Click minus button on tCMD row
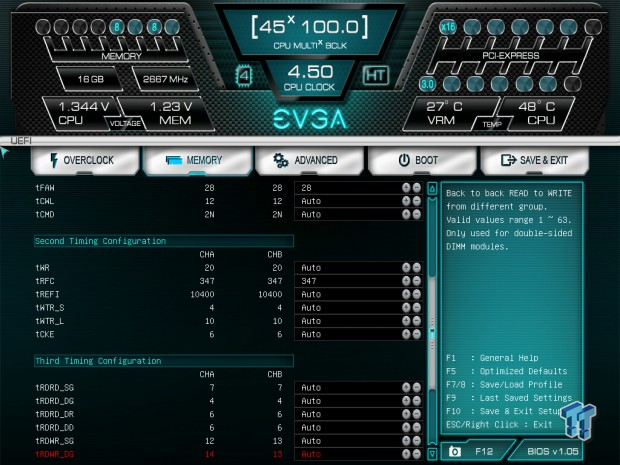 [417, 214]
